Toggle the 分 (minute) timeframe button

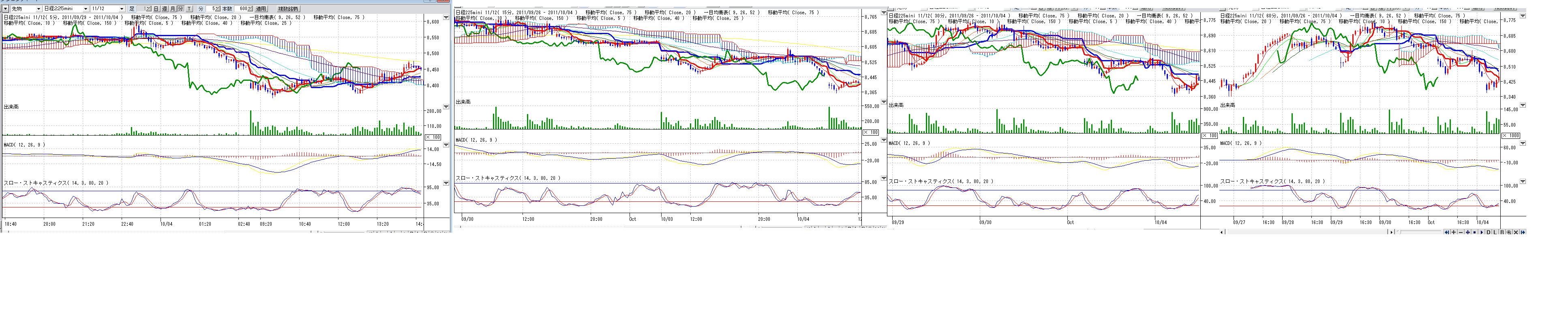pos(181,9)
